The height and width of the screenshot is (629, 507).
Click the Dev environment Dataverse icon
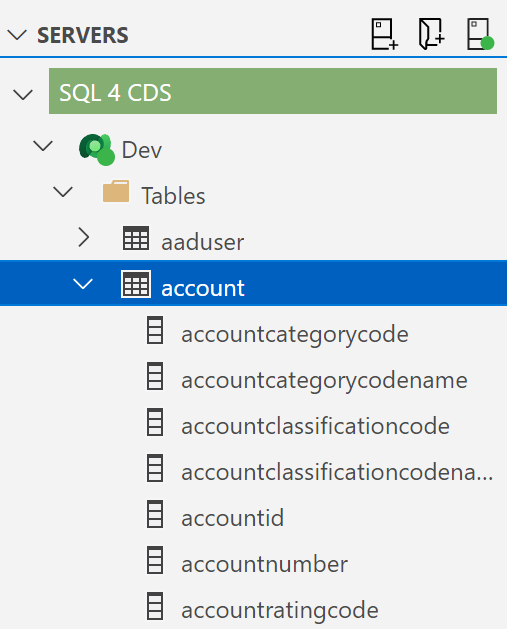tap(97, 150)
